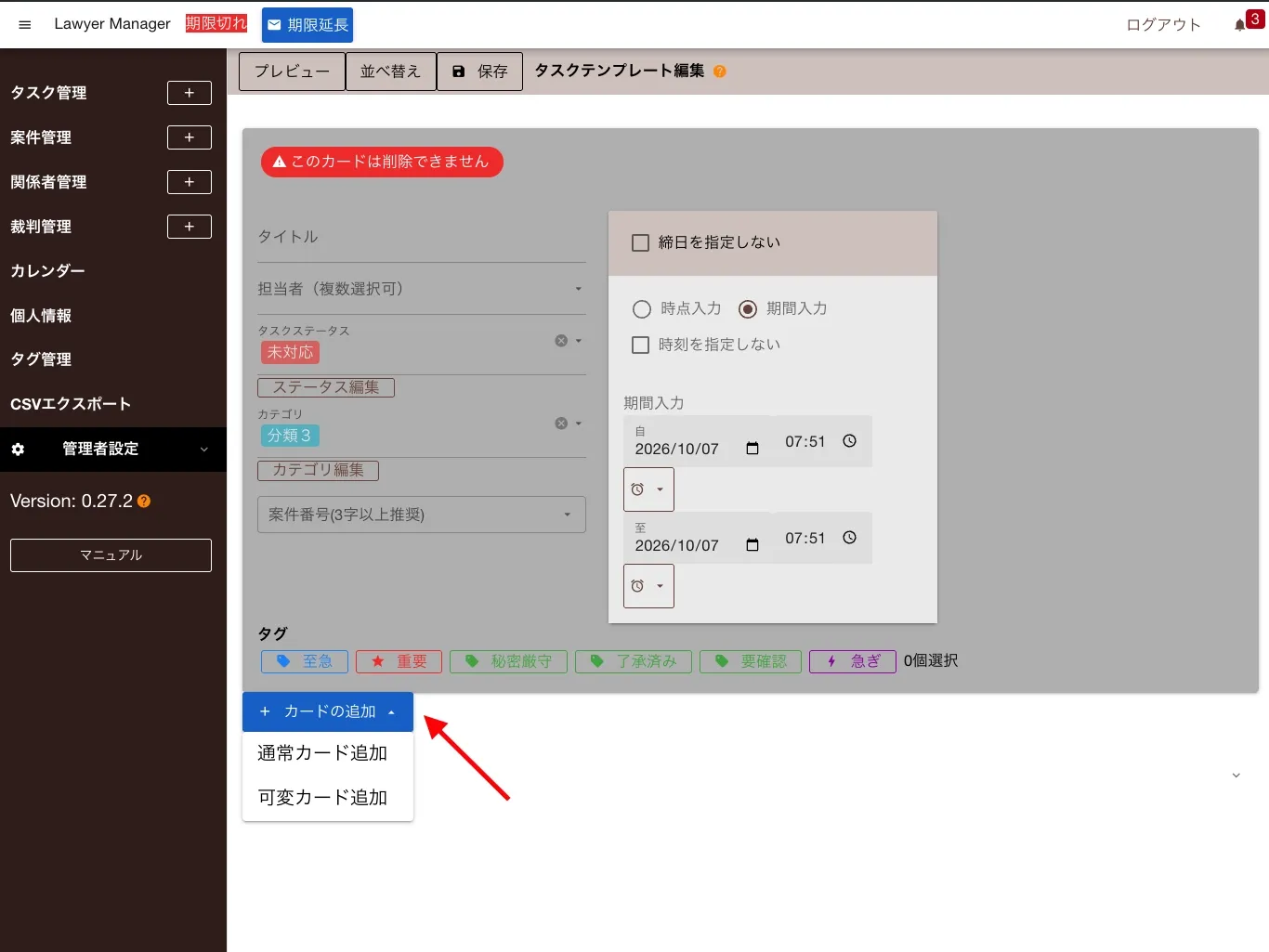
Task: Click the タイトル input field
Action: click(x=422, y=238)
